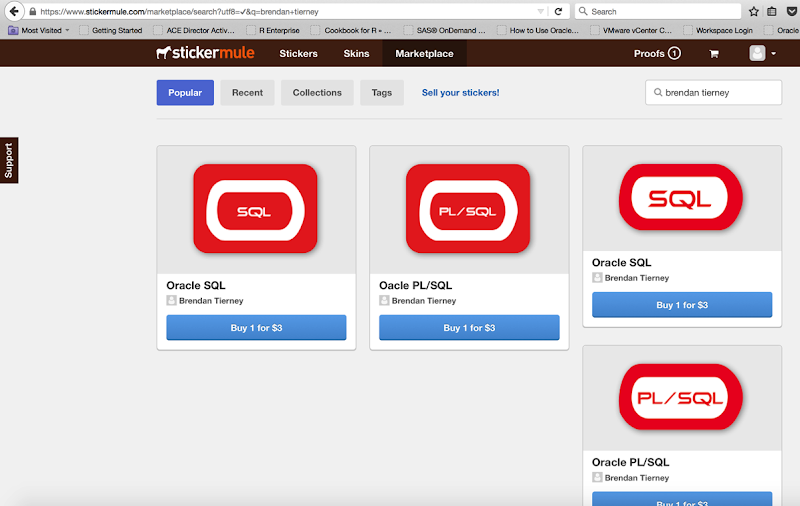Screen dimensions: 800x506
Task: Click author avatar under Oracle PL/SQL card
Action: coord(597,477)
